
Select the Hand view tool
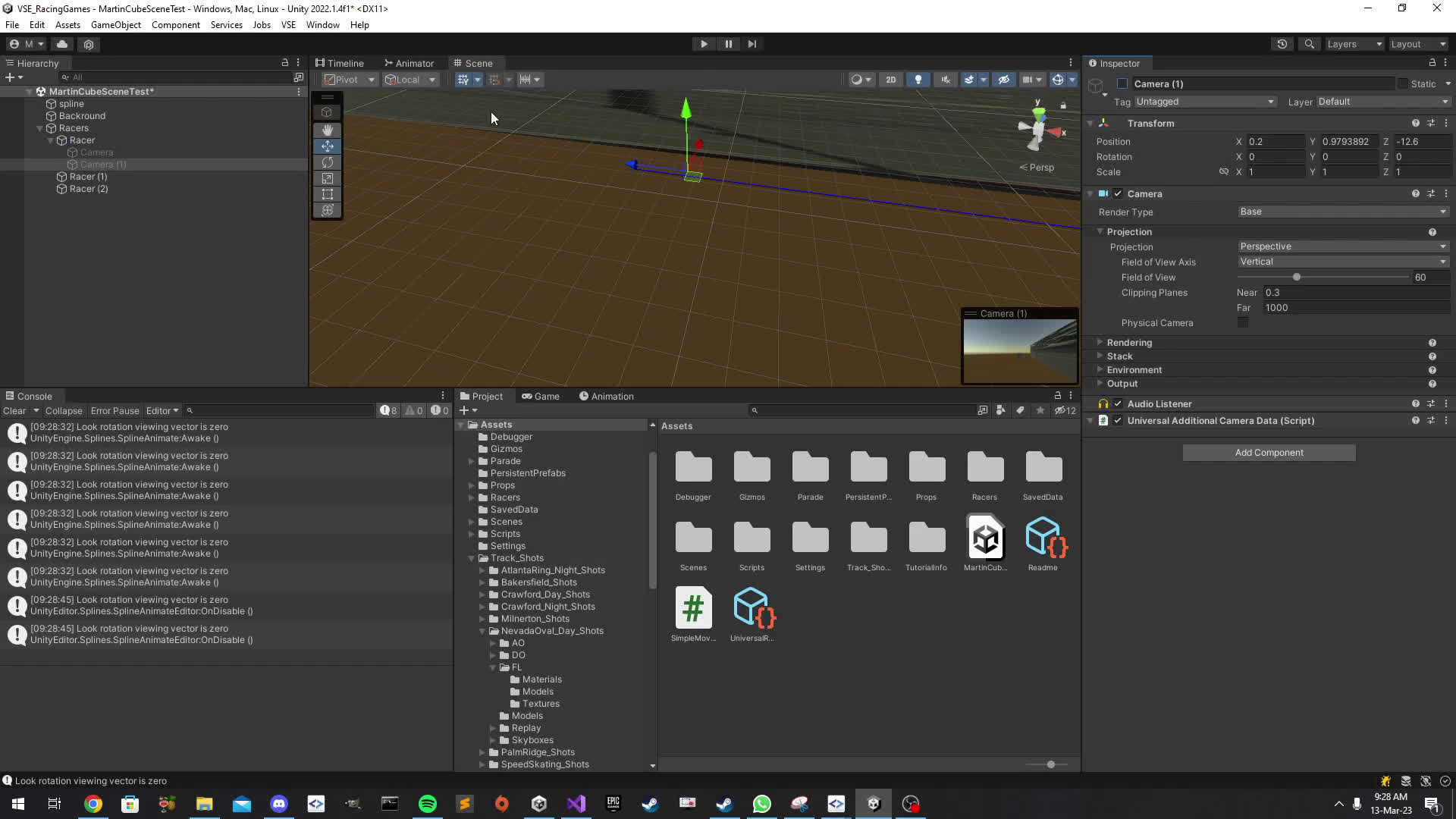click(327, 130)
